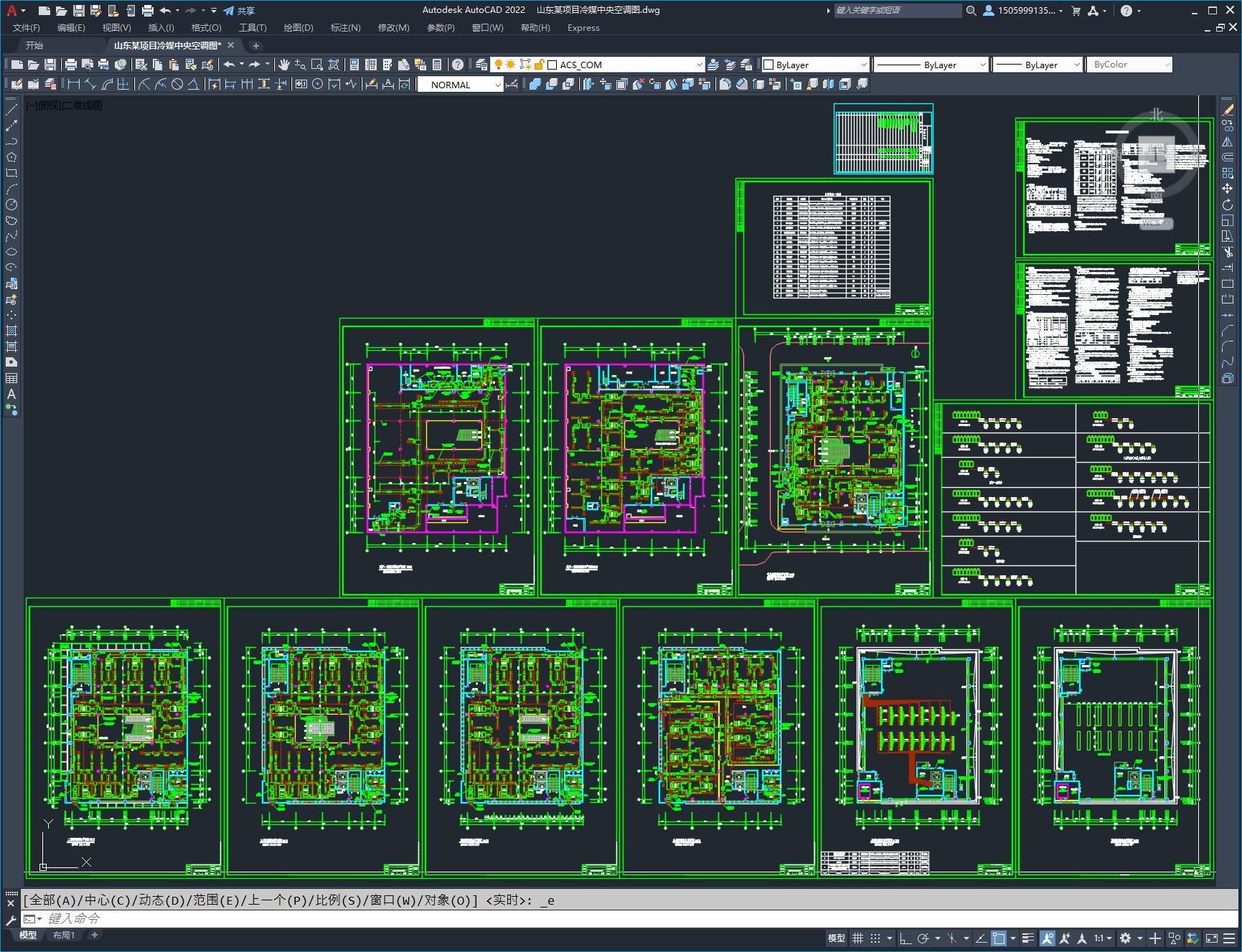Select the Diameter dimension tool
The height and width of the screenshot is (952, 1242).
pos(177,84)
